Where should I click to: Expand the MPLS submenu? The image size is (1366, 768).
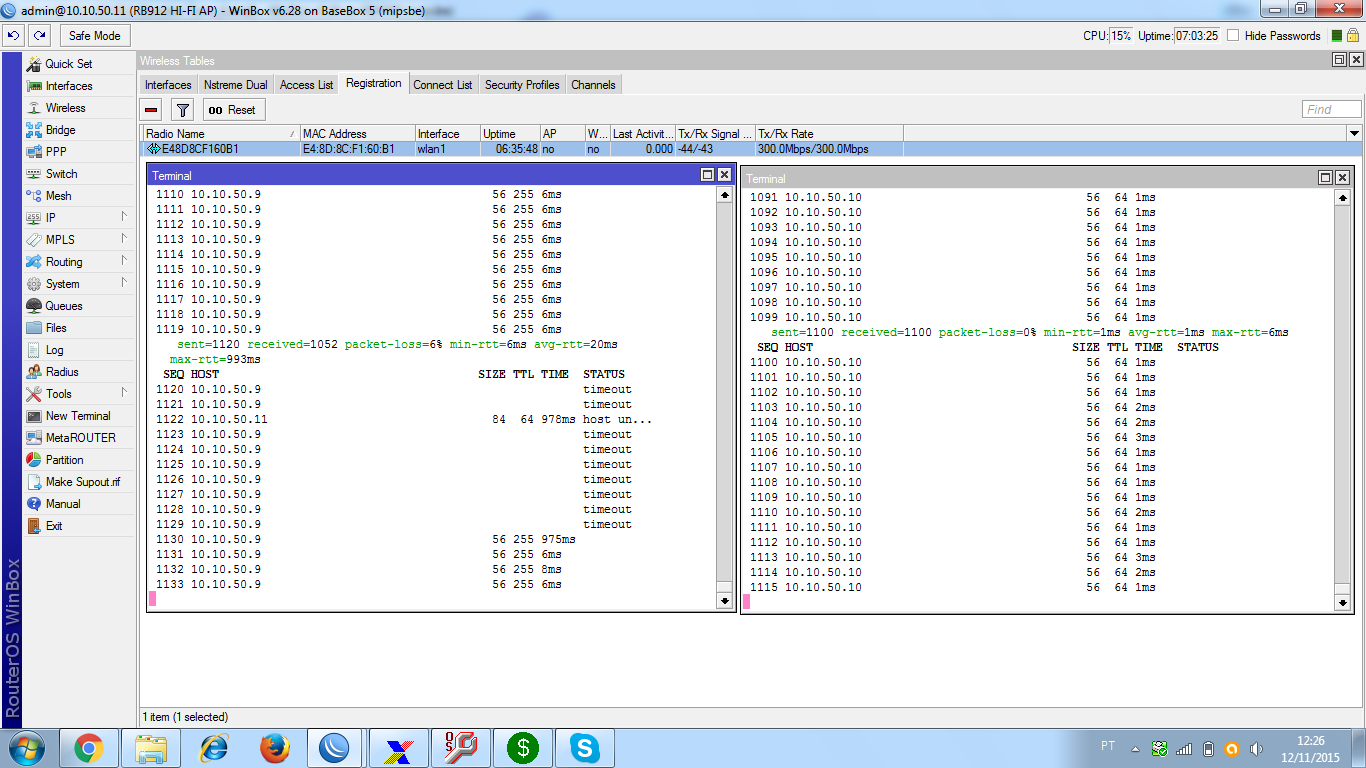[79, 239]
